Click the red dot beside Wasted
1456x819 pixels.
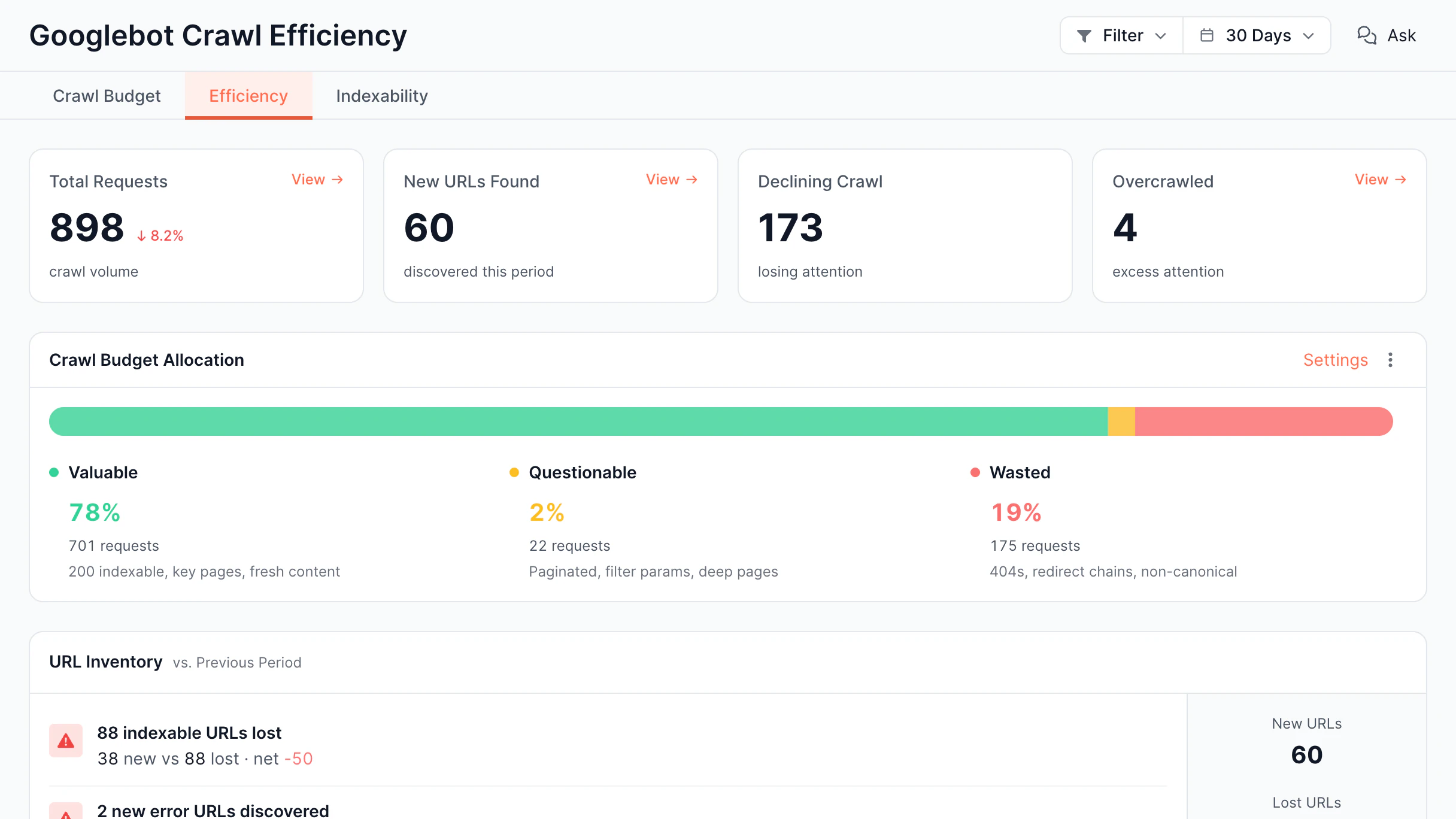975,472
